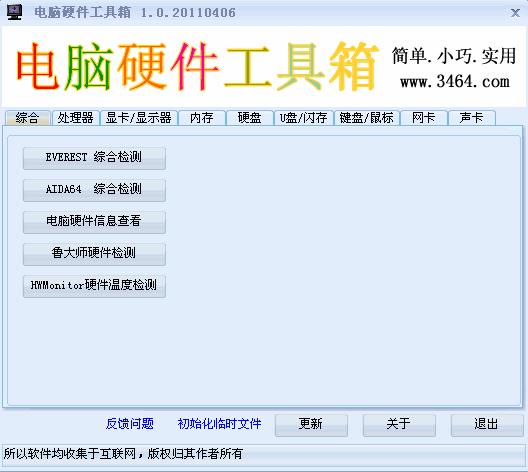Click the 退出 button

pyautogui.click(x=487, y=425)
